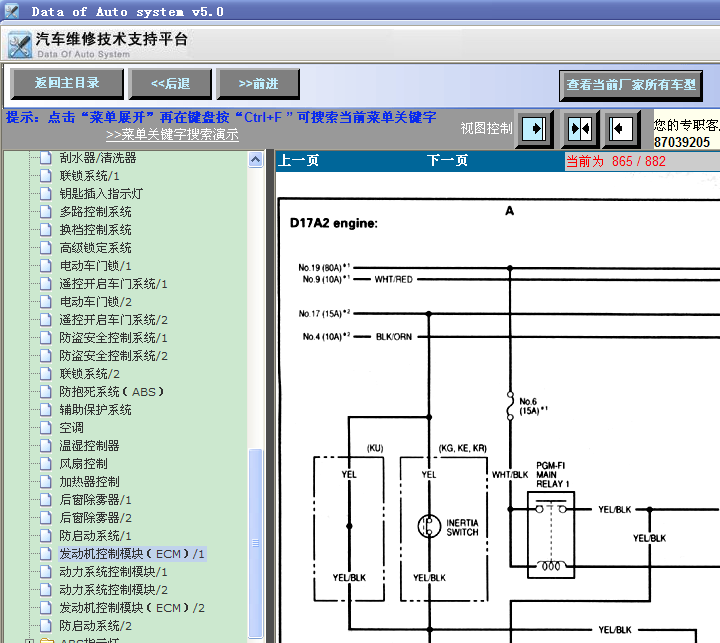Click document icon beside 空调
This screenshot has width=720, height=643.
coord(45,428)
